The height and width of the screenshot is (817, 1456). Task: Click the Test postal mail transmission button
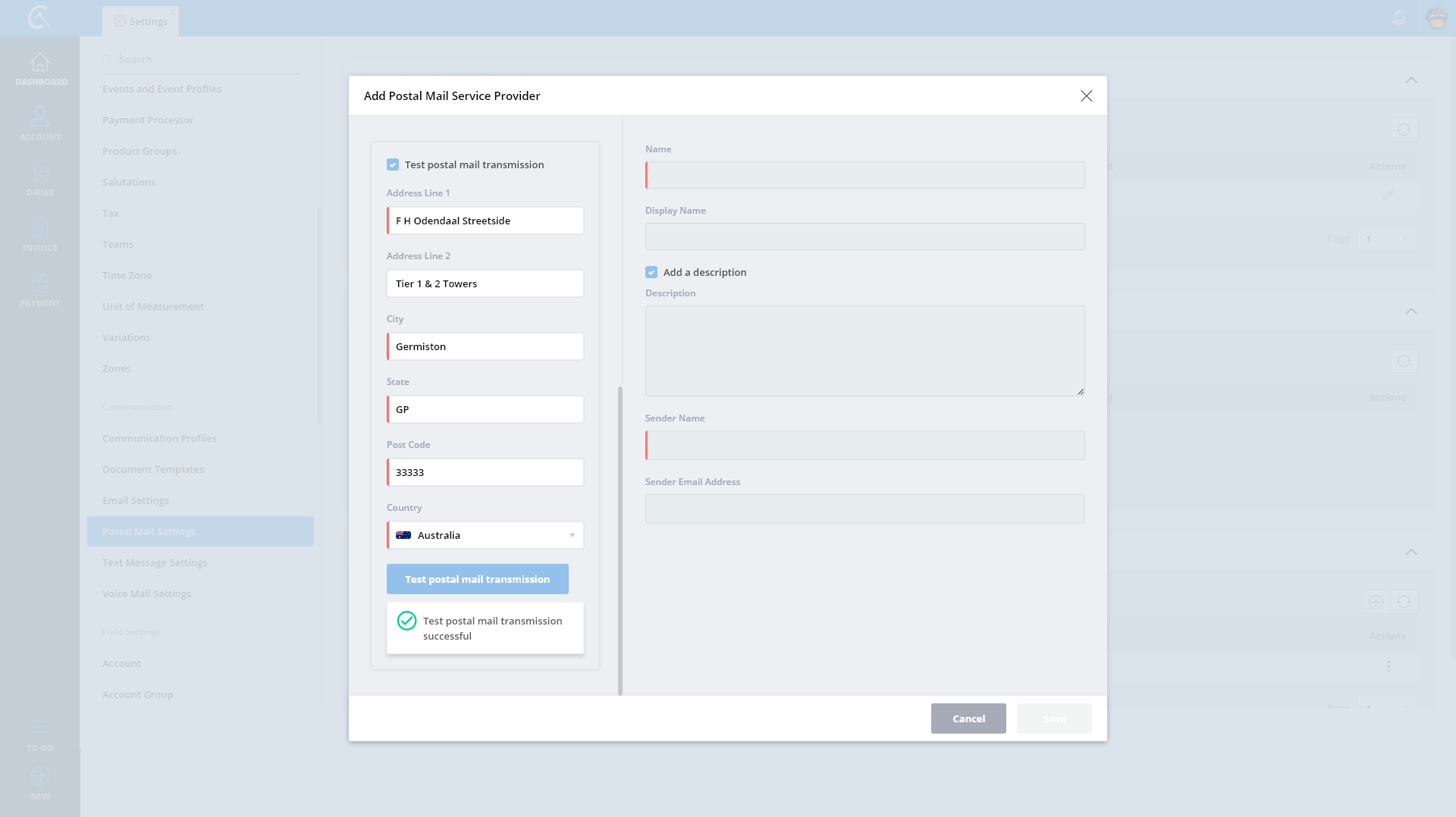click(477, 579)
